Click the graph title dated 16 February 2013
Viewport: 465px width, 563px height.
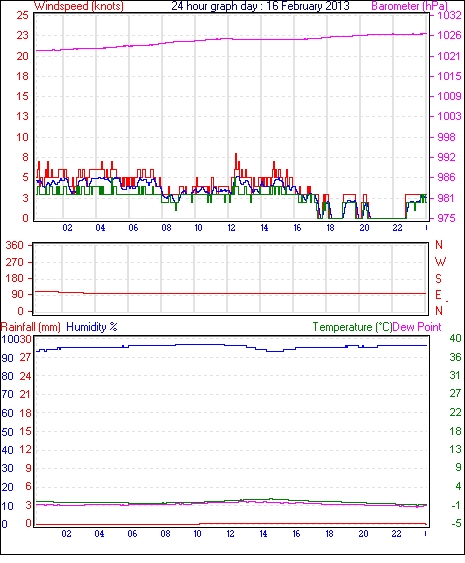[260, 6]
